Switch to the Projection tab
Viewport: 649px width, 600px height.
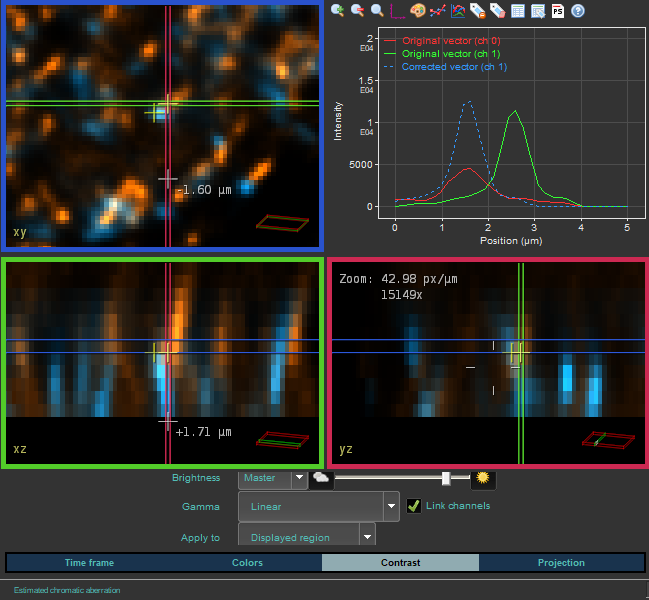[x=561, y=563]
